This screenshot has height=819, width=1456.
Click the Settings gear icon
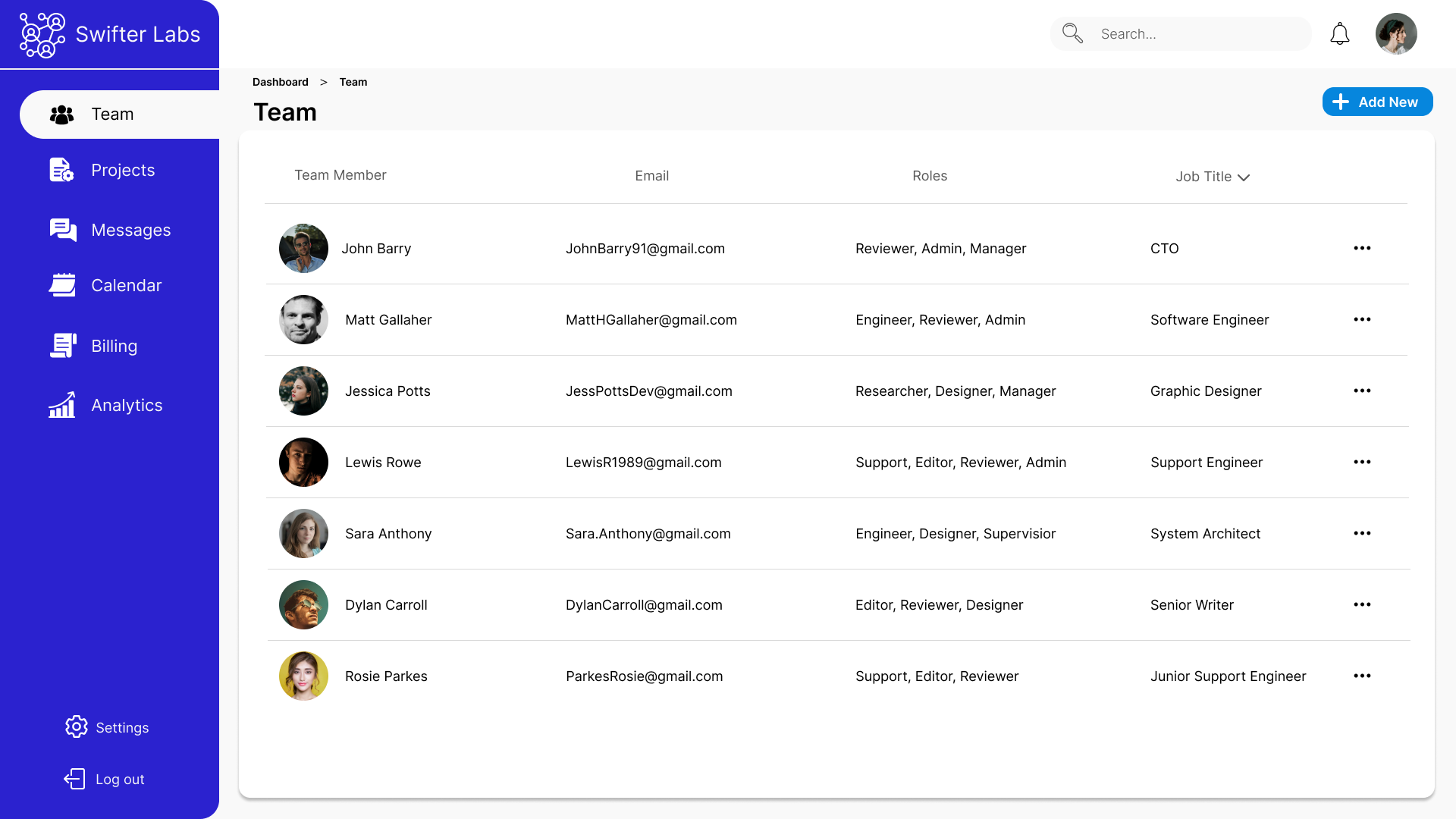coord(76,727)
